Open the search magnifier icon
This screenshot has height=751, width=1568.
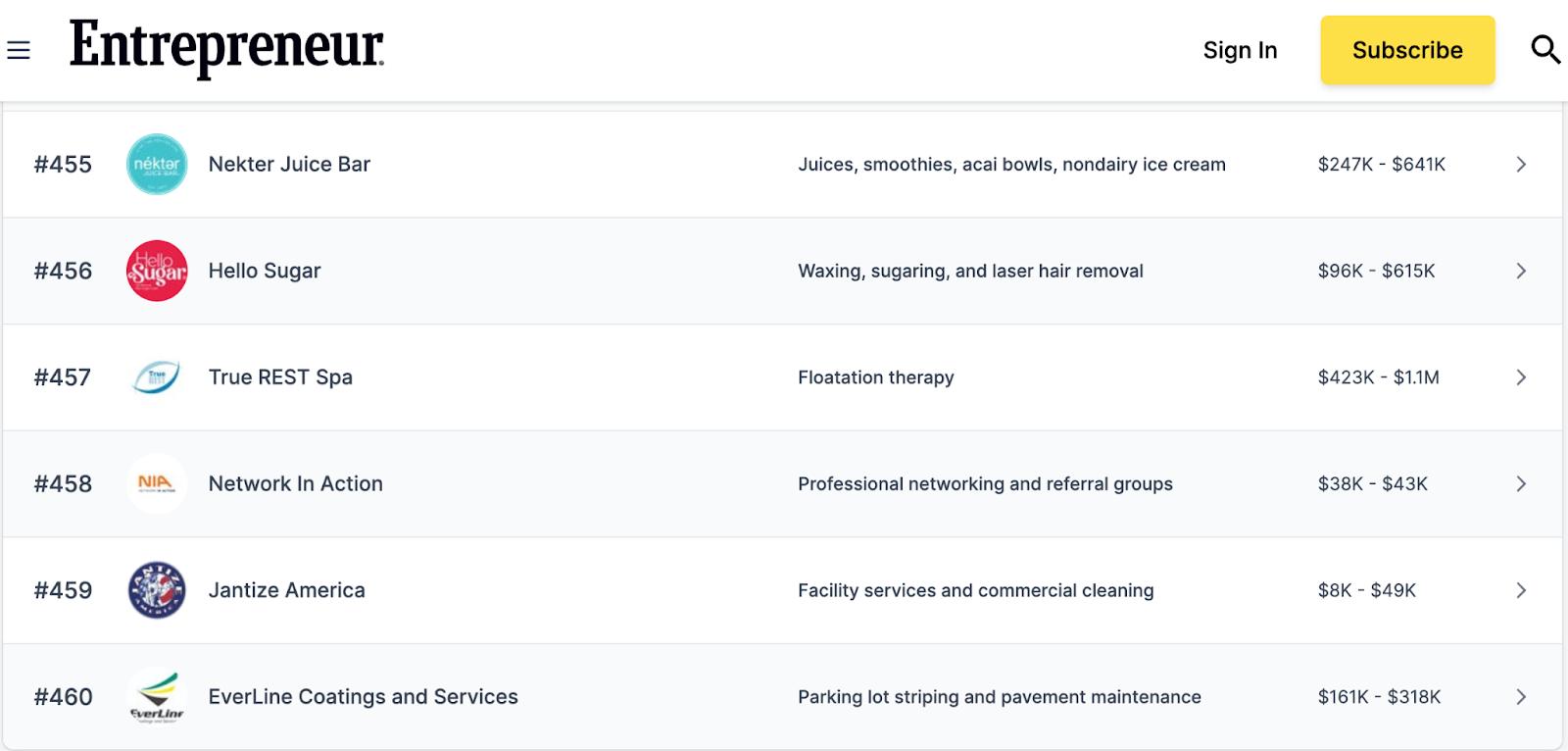pyautogui.click(x=1545, y=49)
